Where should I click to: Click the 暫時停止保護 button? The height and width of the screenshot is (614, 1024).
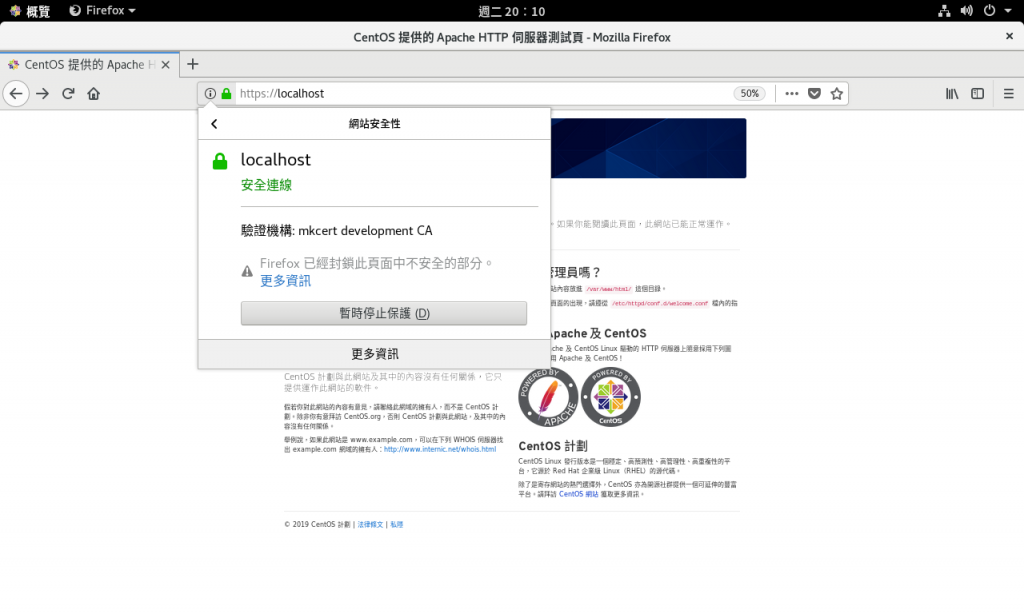tap(383, 313)
